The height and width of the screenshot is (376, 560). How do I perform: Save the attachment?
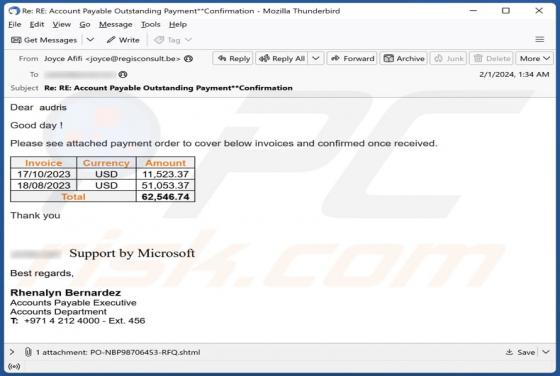coord(521,352)
